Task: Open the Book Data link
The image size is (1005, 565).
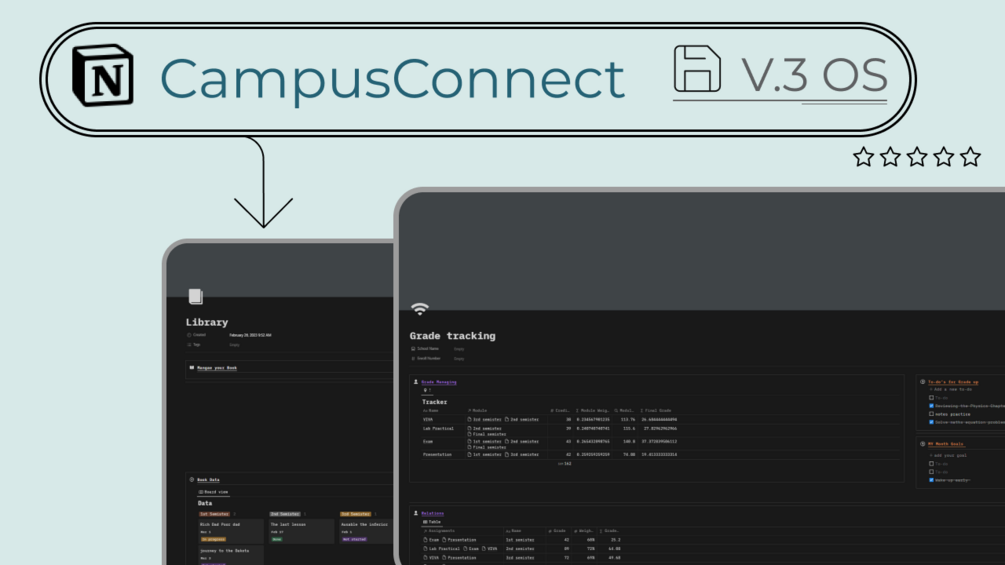Action: [208, 479]
